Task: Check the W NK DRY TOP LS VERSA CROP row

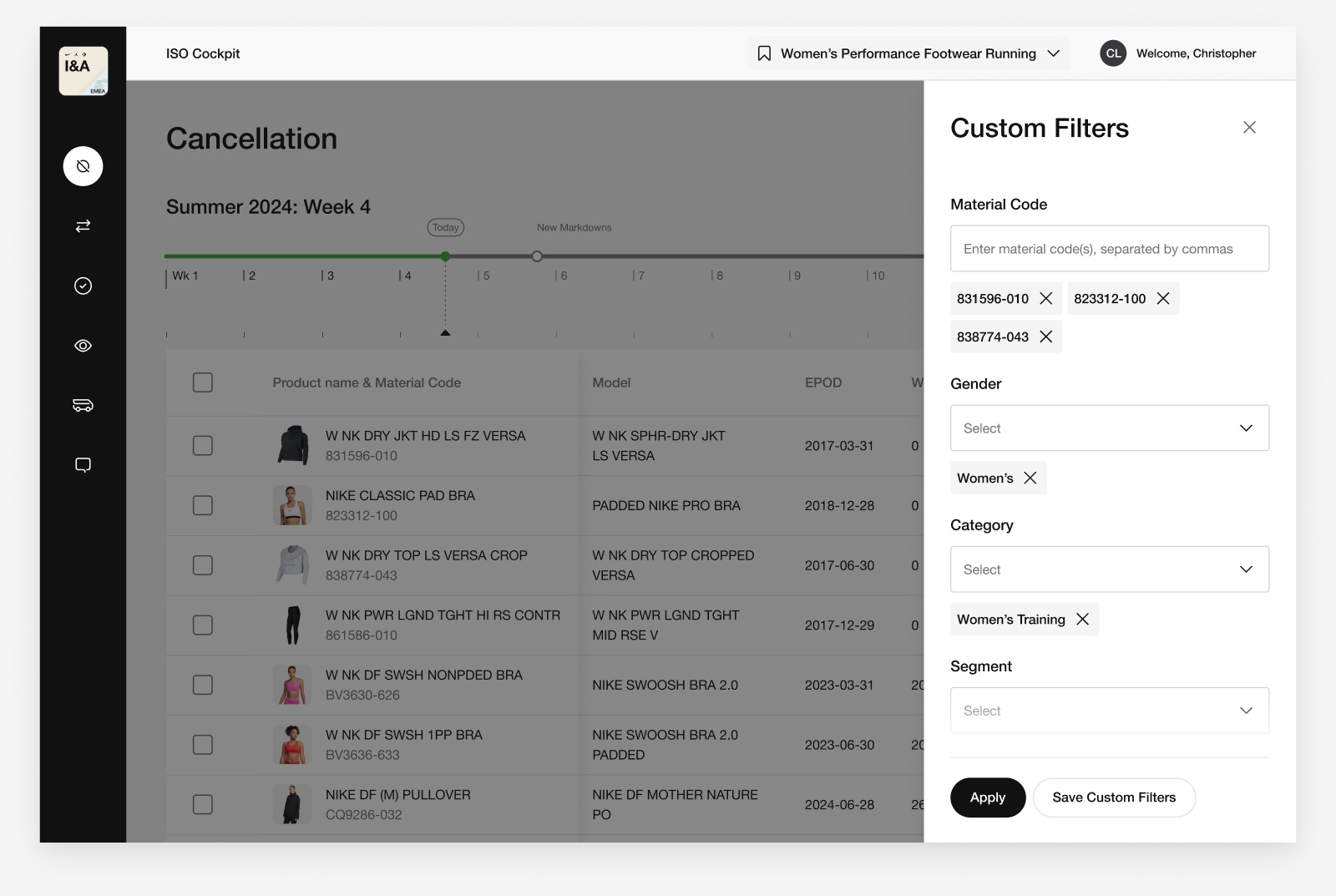Action: (x=203, y=565)
